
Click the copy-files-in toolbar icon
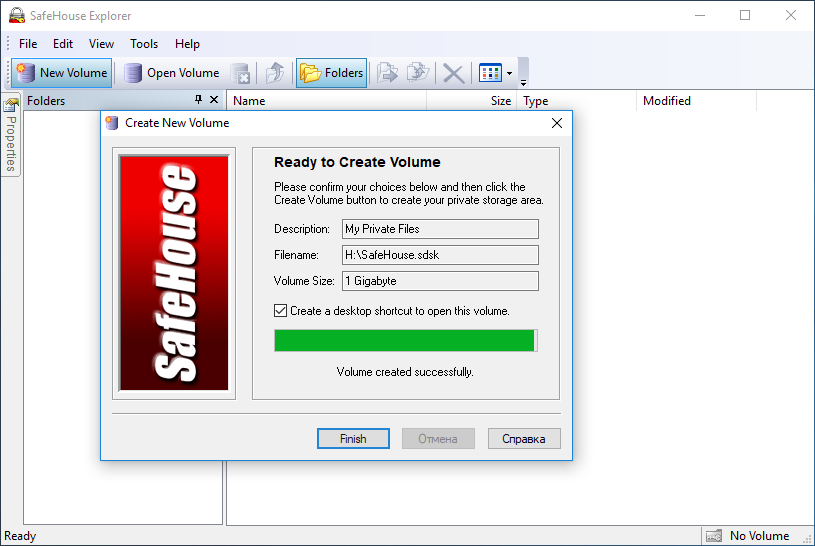tap(418, 73)
